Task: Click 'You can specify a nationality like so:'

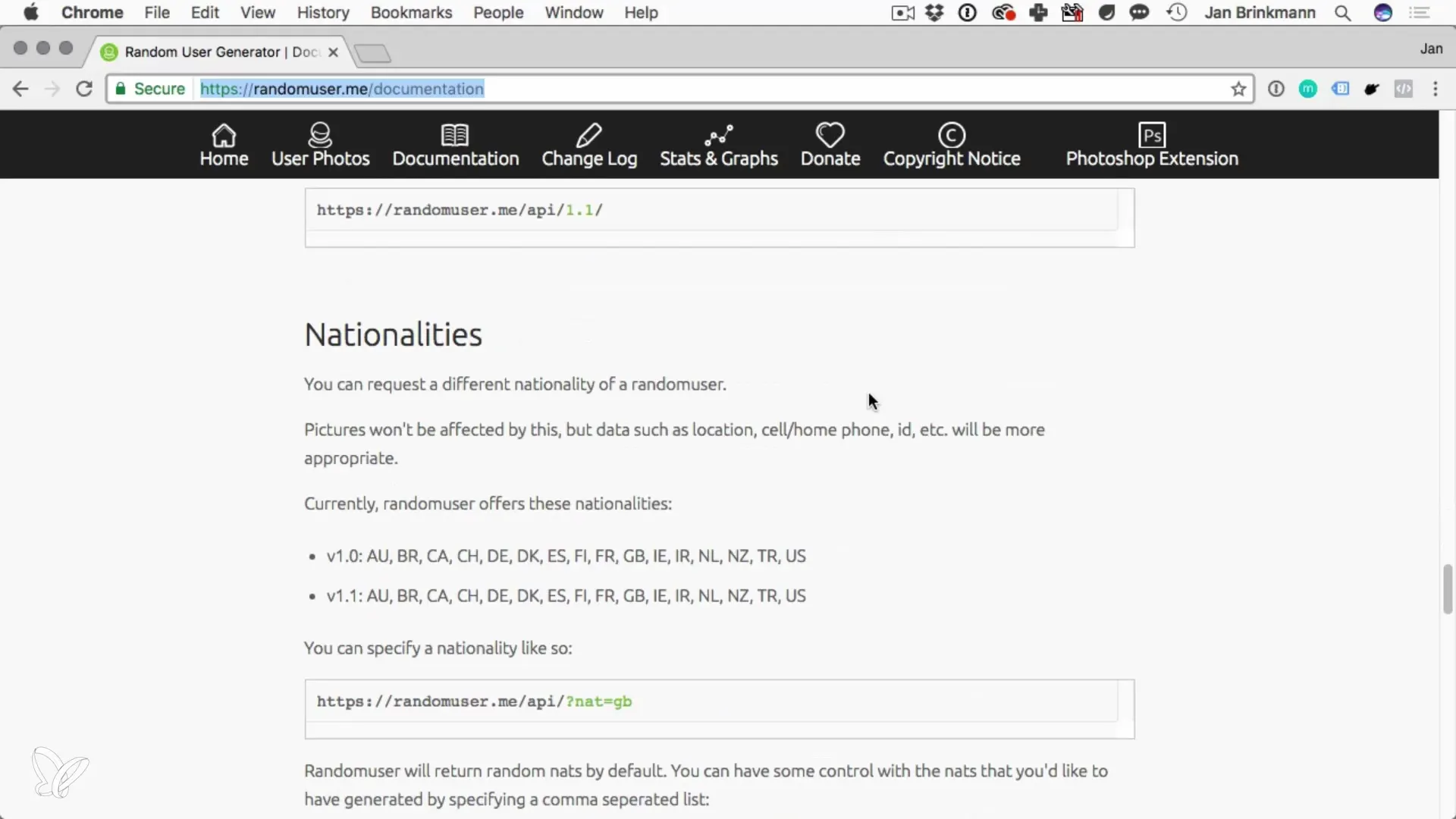Action: [x=438, y=648]
